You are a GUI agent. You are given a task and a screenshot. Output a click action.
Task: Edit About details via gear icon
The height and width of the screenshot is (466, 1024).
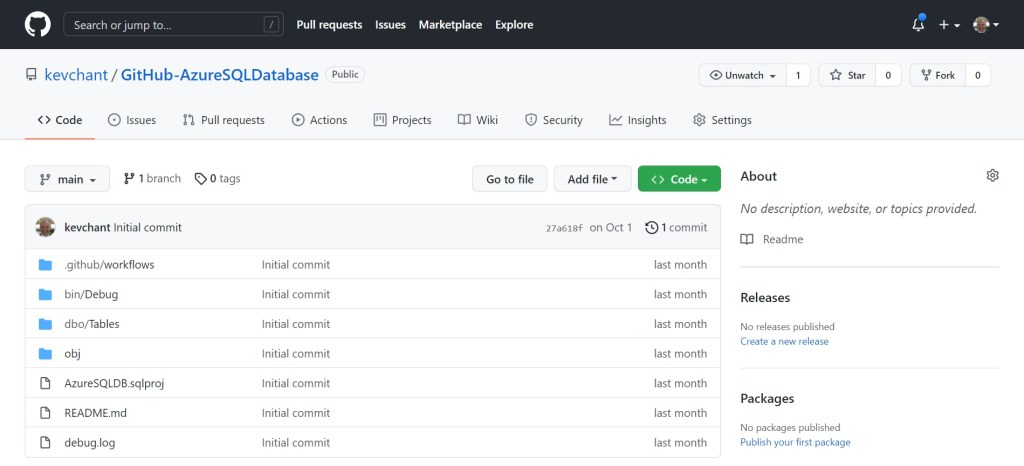tap(993, 176)
